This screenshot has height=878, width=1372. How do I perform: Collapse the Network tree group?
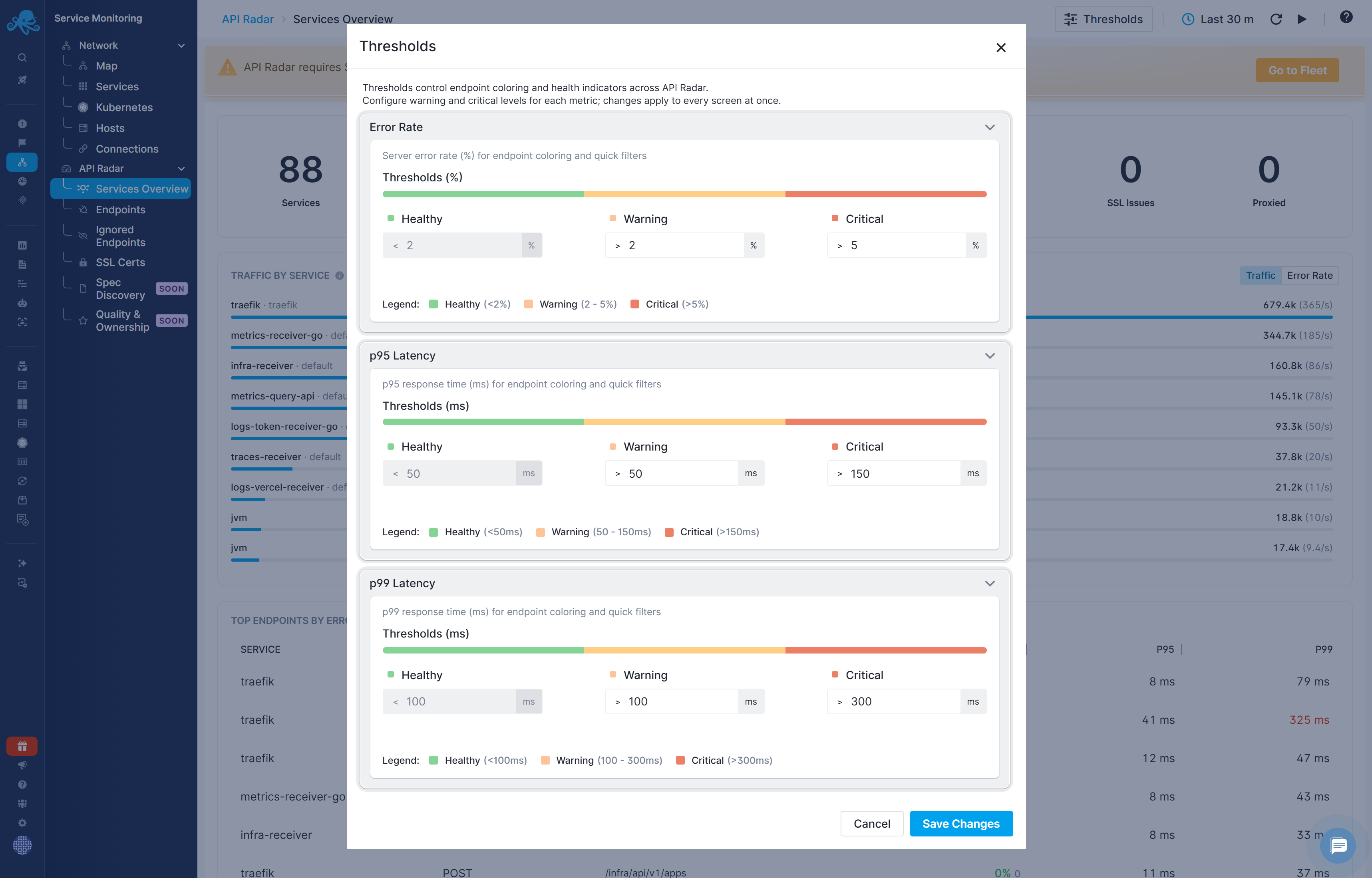[181, 45]
